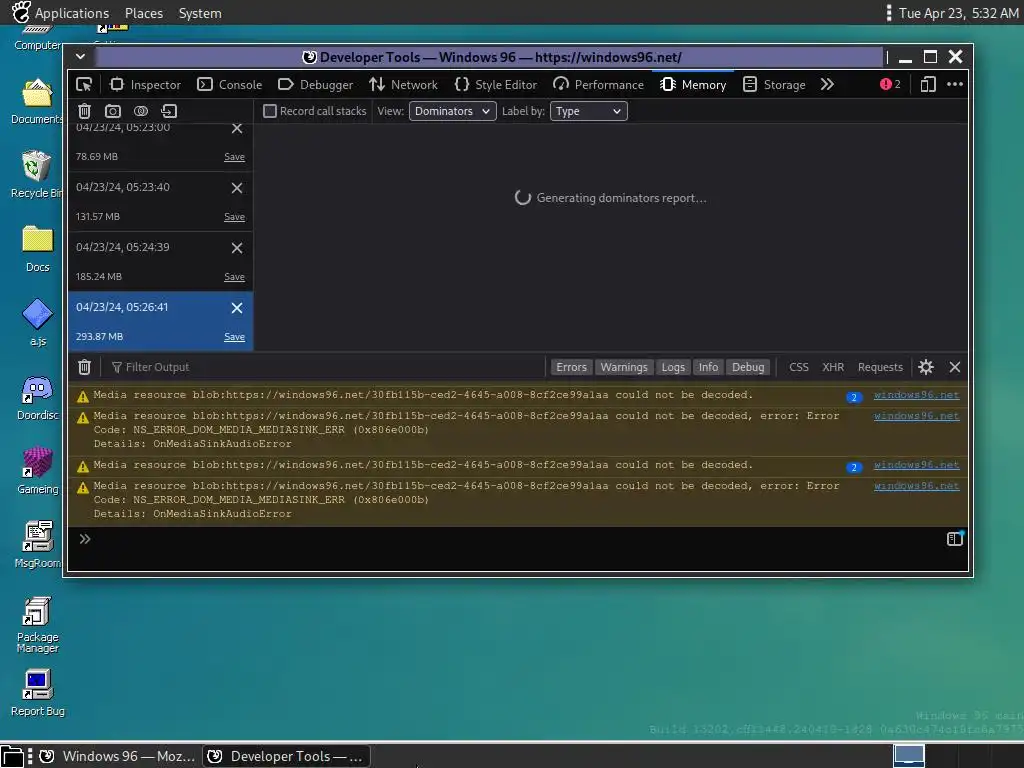1024x768 pixels.
Task: Clear console output with trash icon
Action: point(84,367)
